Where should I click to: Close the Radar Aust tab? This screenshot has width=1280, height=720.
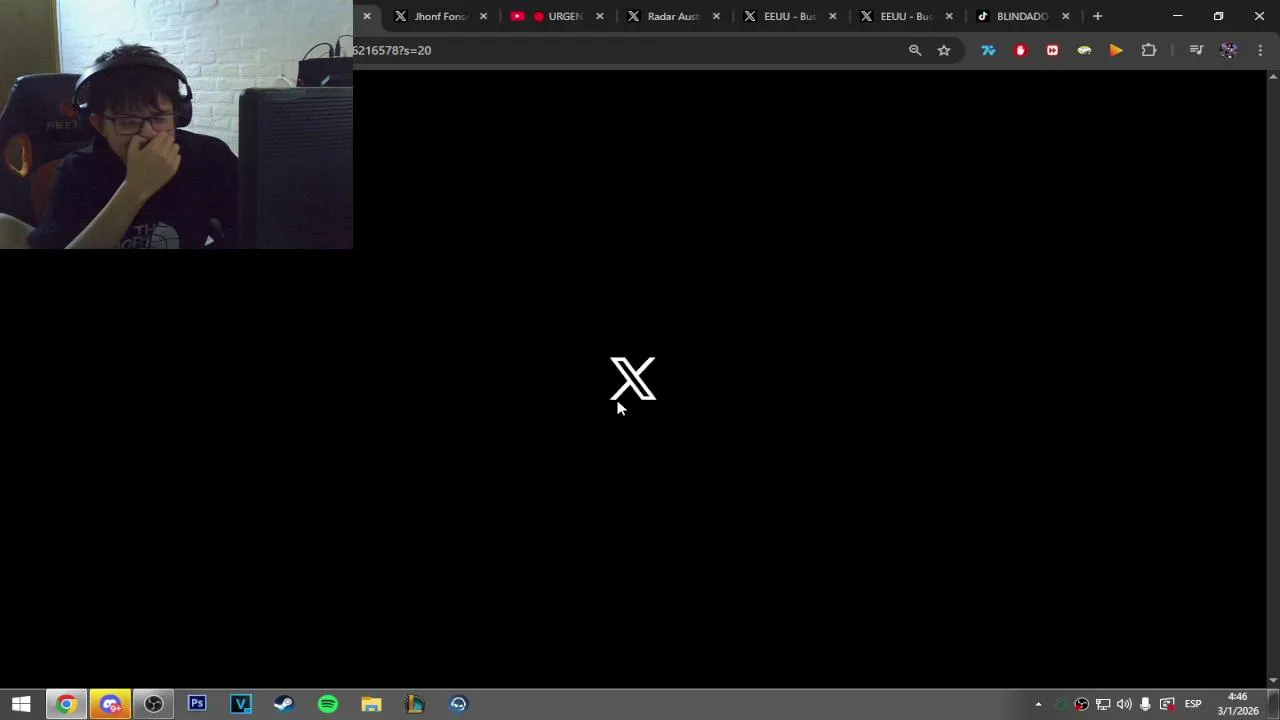click(x=716, y=16)
